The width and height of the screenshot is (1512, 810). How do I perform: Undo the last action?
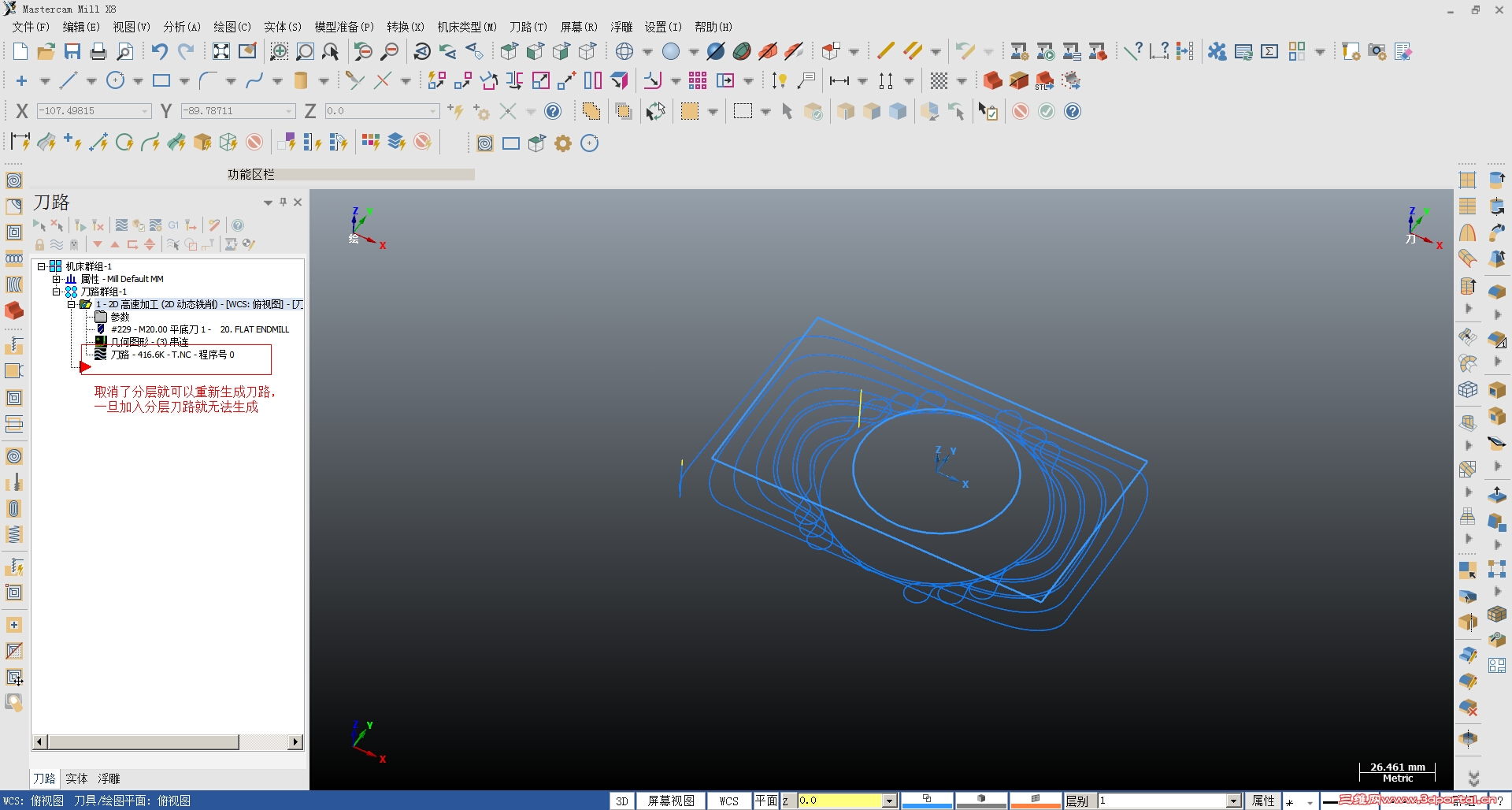[160, 52]
